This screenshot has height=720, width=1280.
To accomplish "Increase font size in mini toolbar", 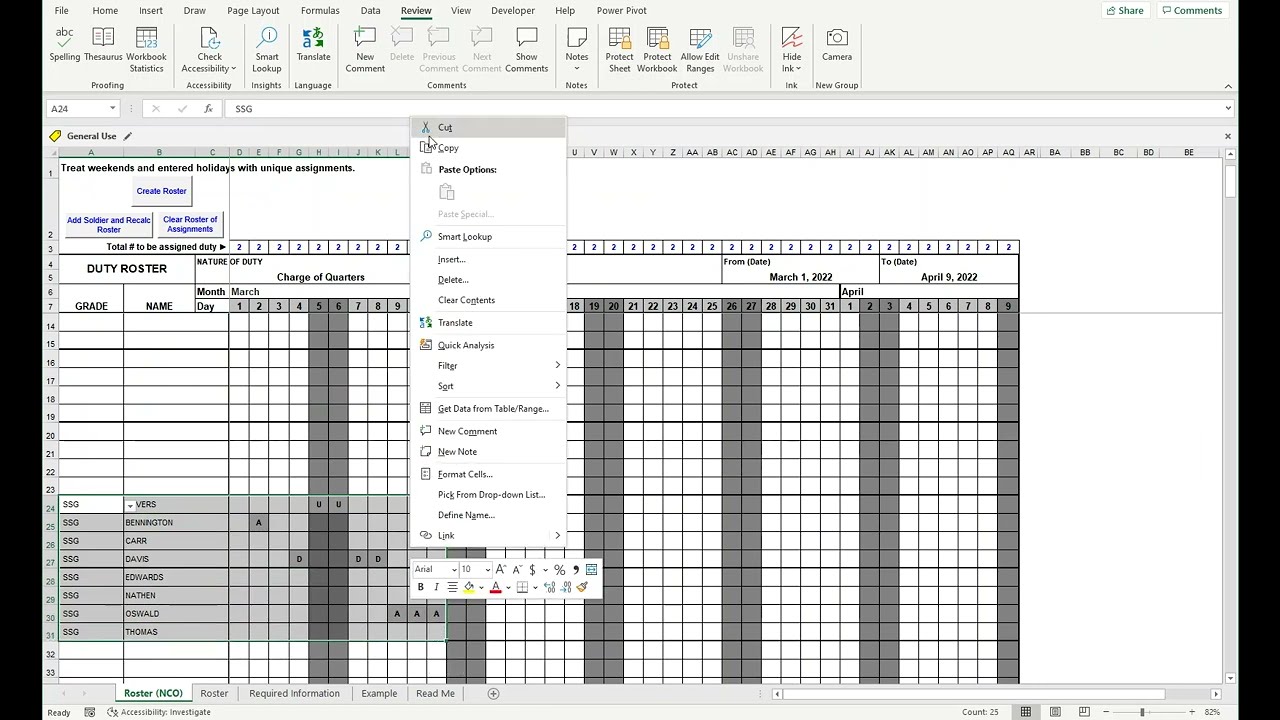I will click(501, 569).
